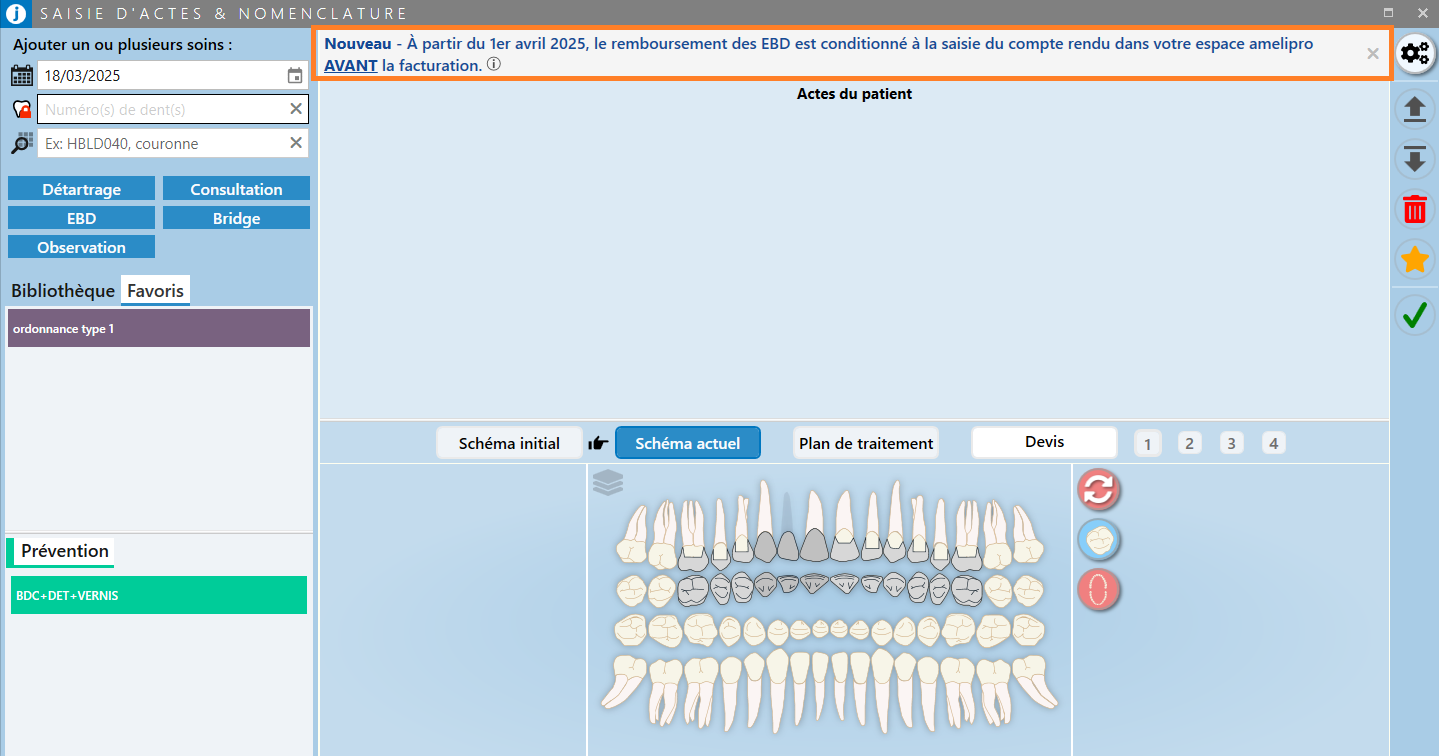Dismiss the EBD notification banner
Viewport: 1439px width, 756px height.
[1373, 54]
